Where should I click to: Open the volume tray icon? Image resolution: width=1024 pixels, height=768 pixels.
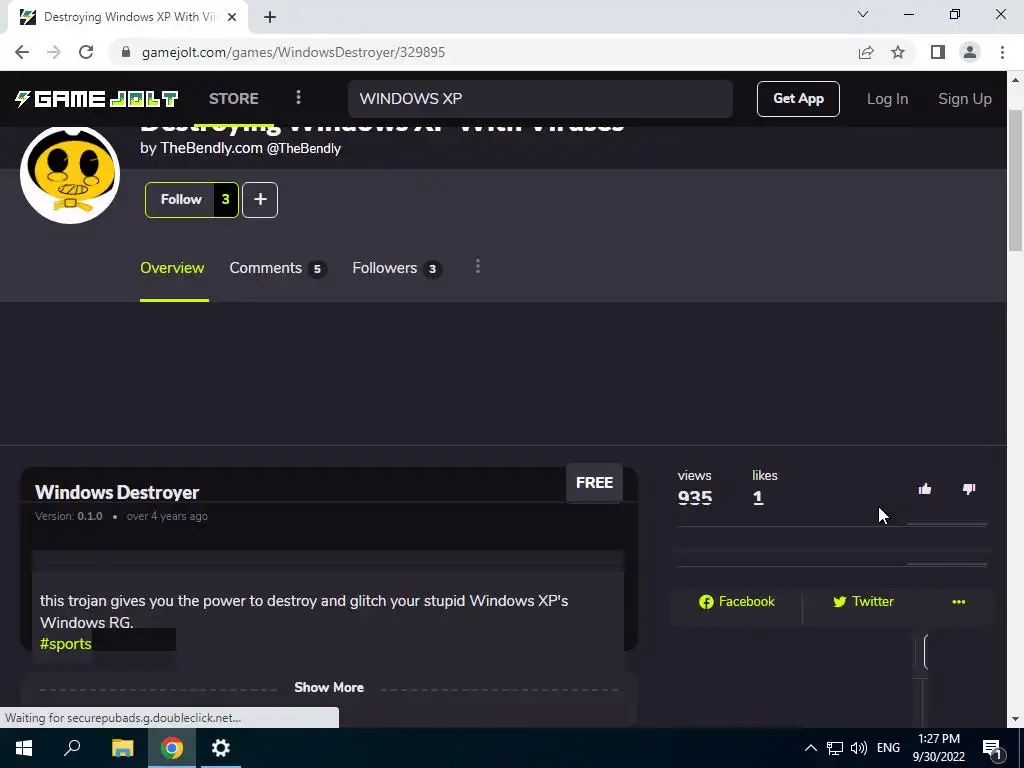coord(859,748)
